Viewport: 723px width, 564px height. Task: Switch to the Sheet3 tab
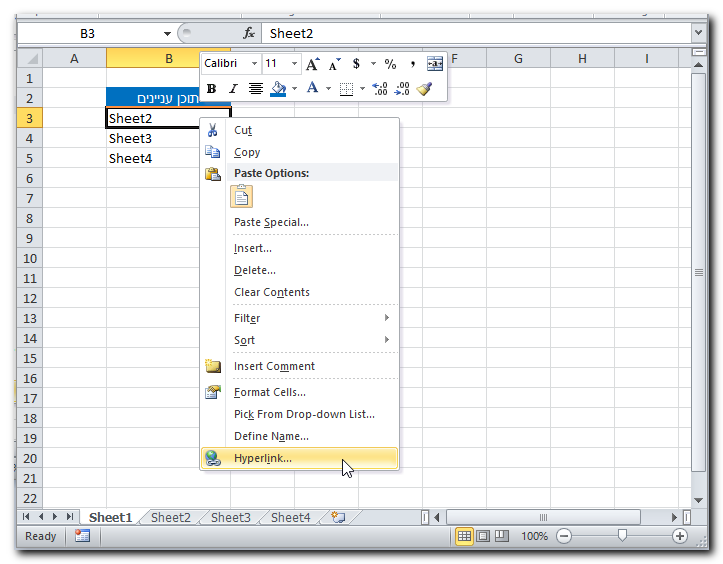tap(230, 517)
